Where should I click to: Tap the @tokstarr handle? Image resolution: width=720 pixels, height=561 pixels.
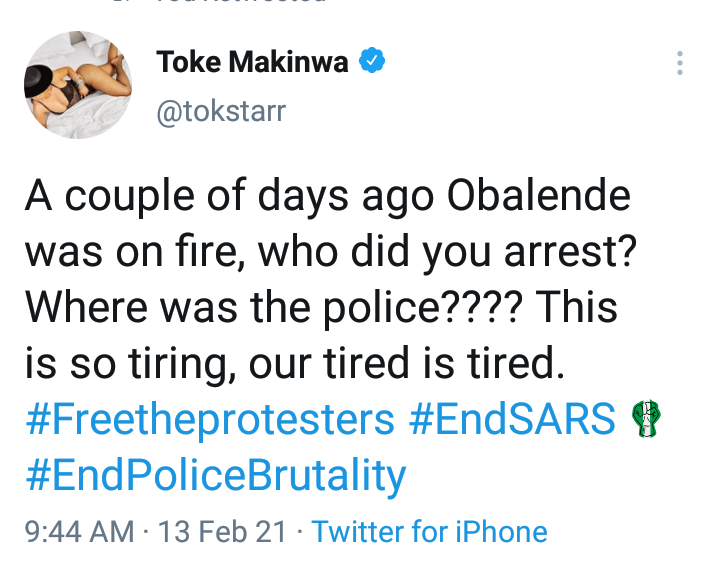221,112
